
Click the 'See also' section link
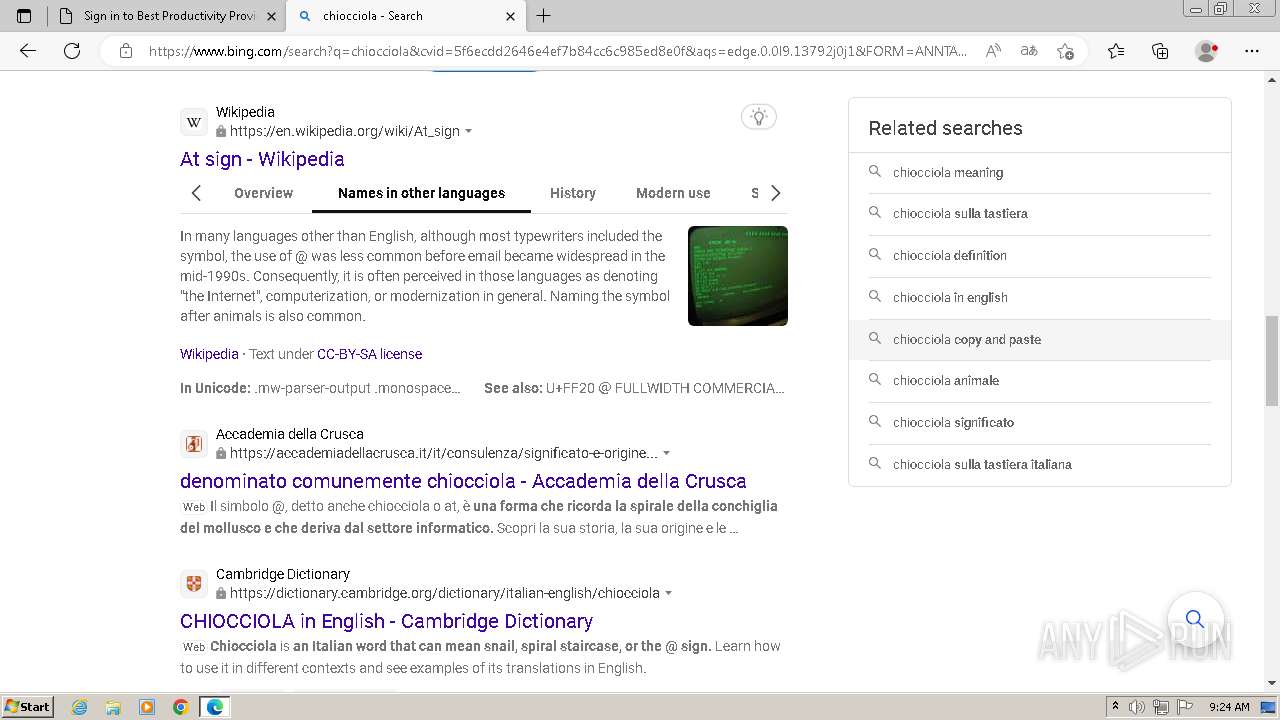[634, 388]
